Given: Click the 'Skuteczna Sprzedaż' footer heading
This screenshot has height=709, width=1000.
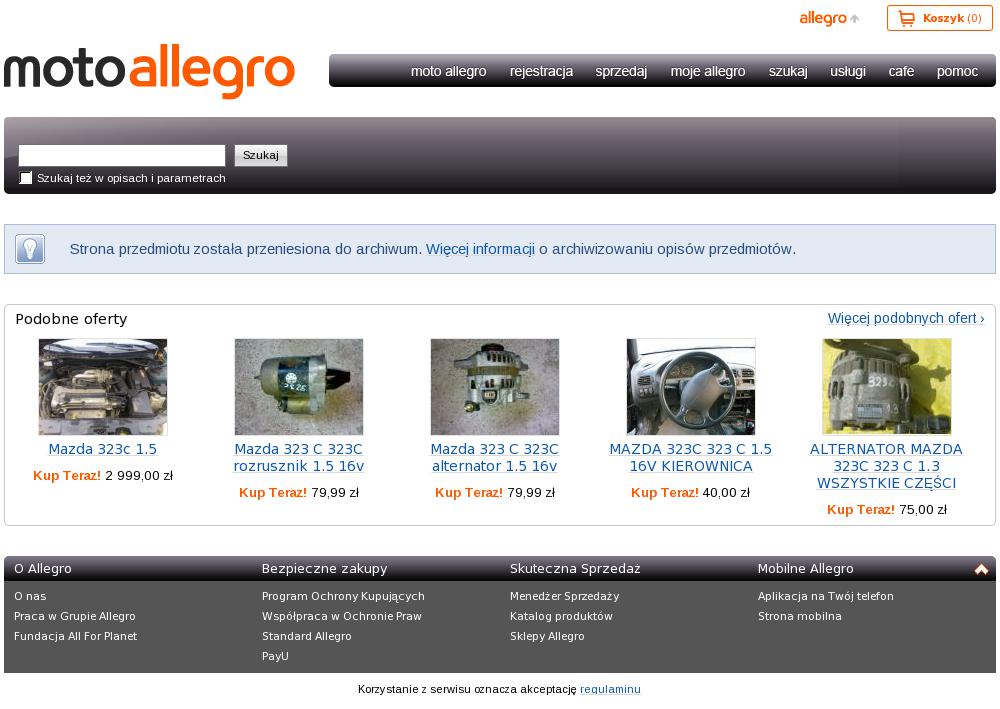Looking at the screenshot, I should (575, 569).
